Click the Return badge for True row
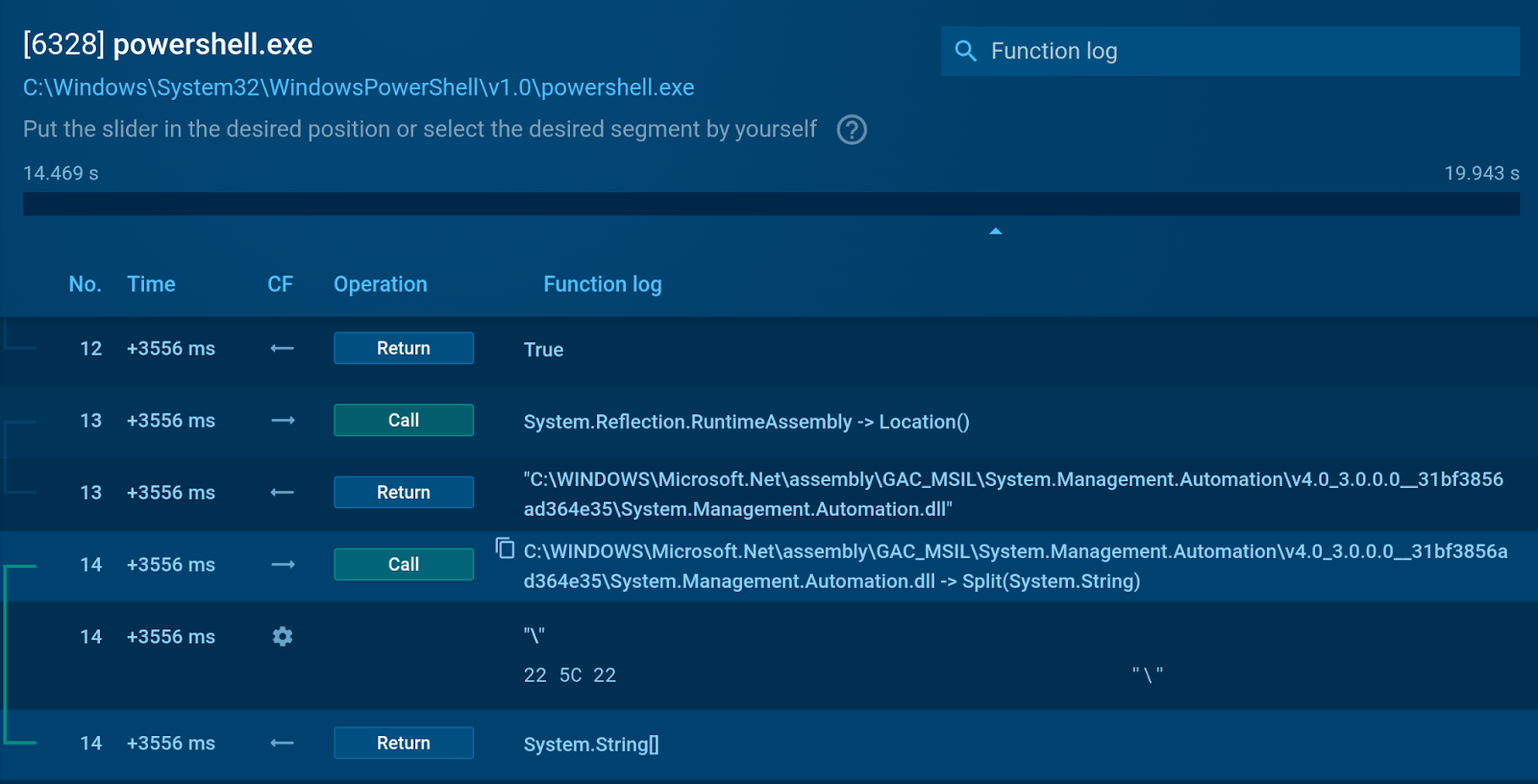The width and height of the screenshot is (1538, 784). [x=404, y=348]
